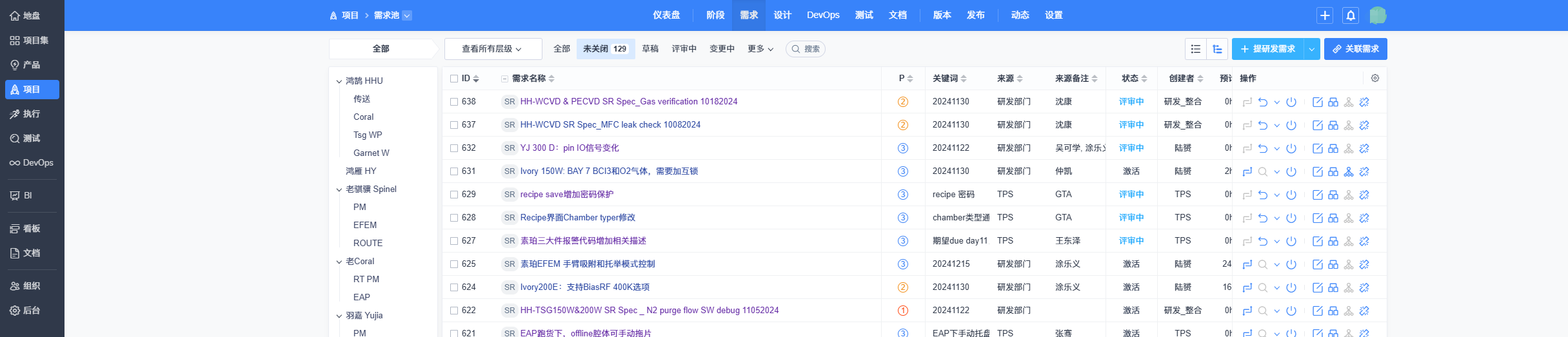Click decompose tree icon for requirement 631
The height and width of the screenshot is (337, 1568).
coord(1349,171)
